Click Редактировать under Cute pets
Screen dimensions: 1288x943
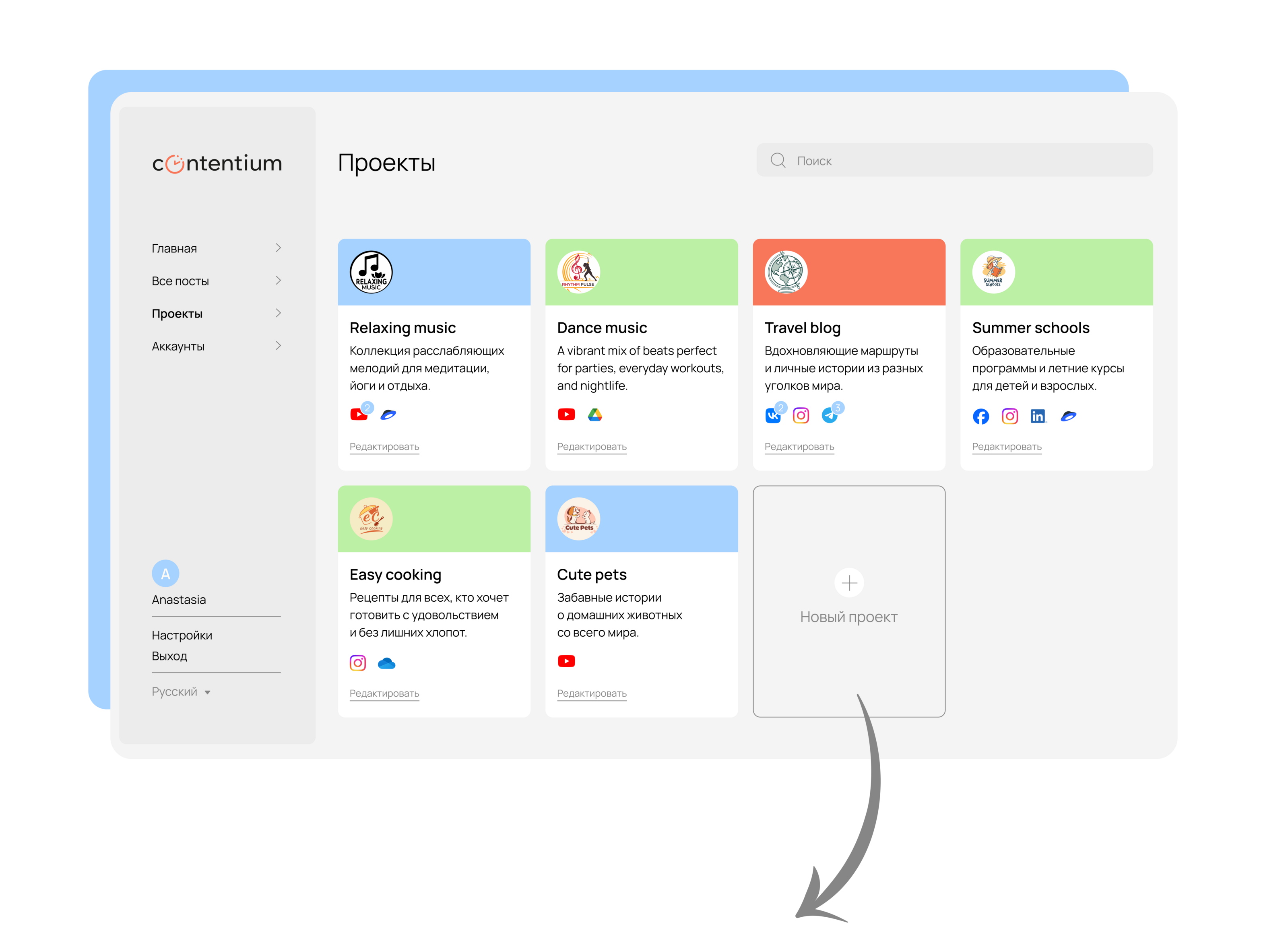coord(592,693)
